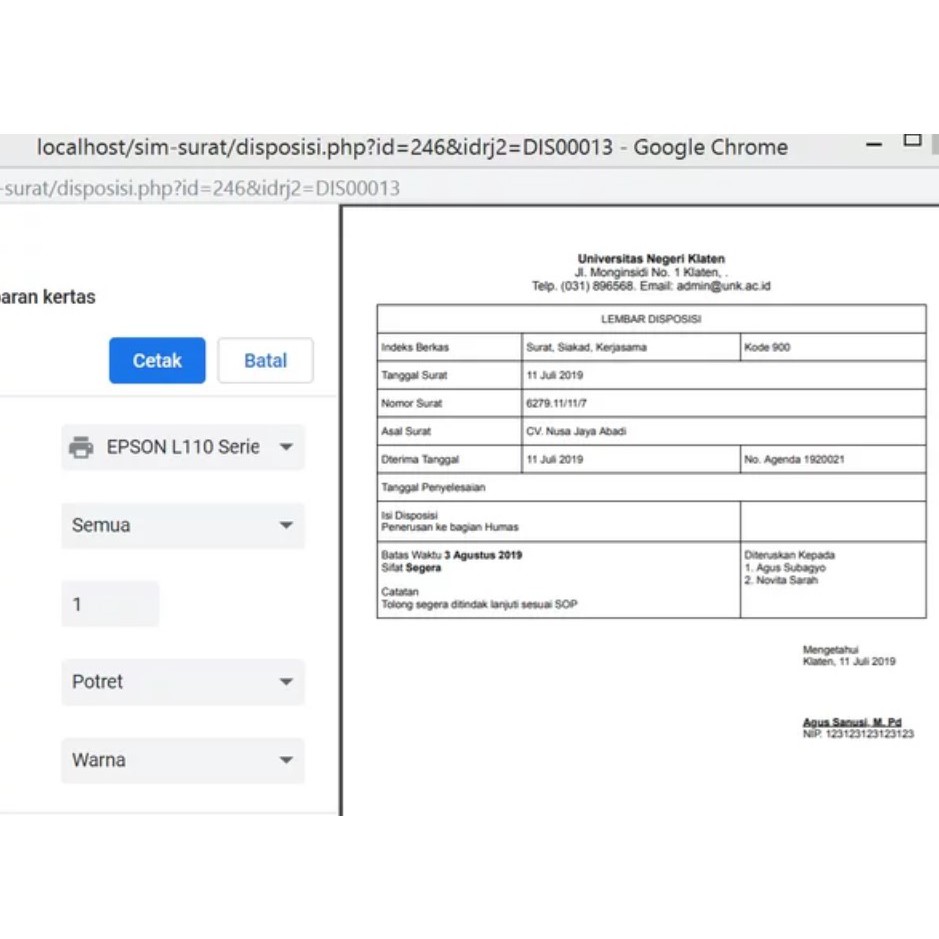The image size is (939, 939).
Task: Click the Universitas Negeri Klaten title
Action: (x=651, y=259)
